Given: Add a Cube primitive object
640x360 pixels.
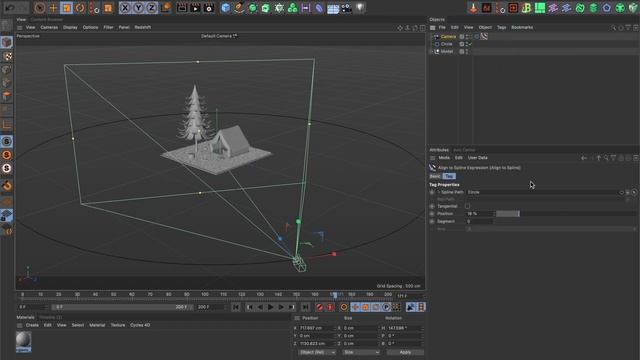Looking at the screenshot, I should tap(226, 8).
